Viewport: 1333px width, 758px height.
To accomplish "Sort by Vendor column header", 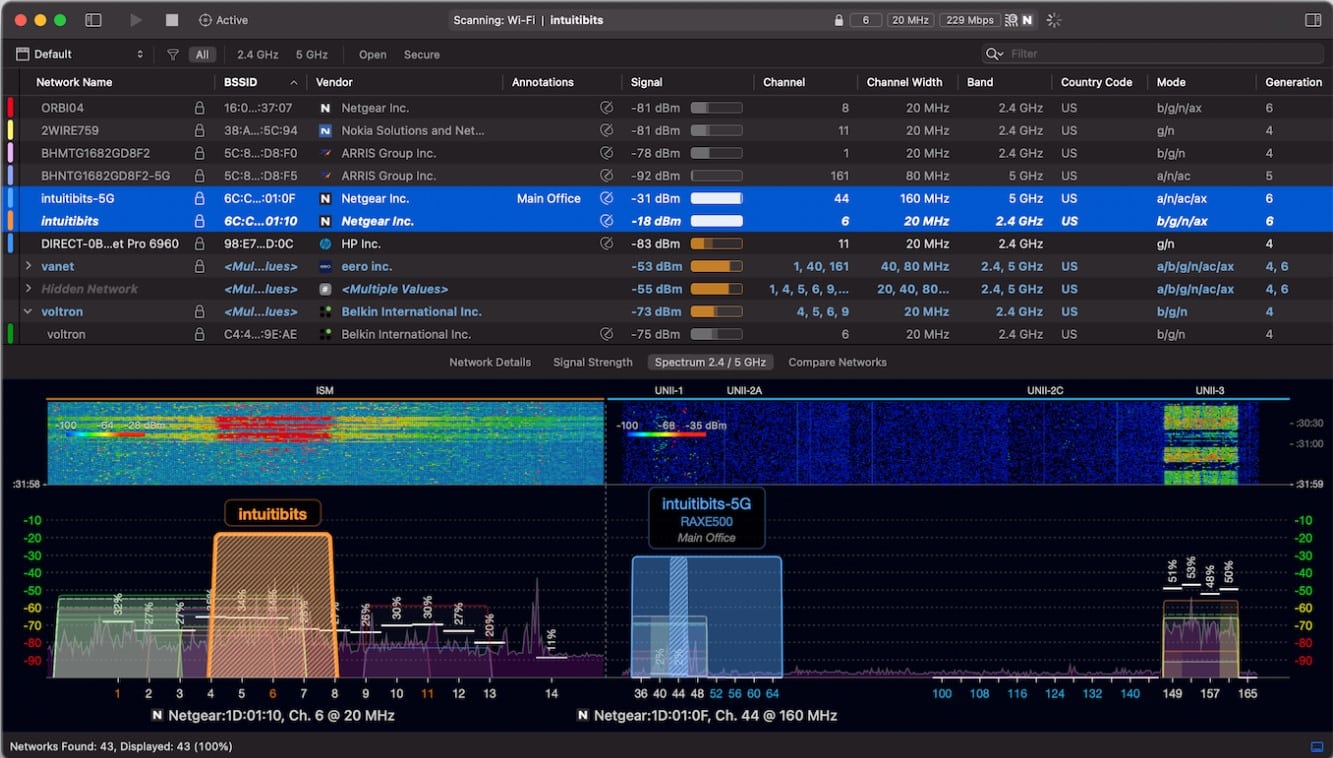I will coord(334,82).
